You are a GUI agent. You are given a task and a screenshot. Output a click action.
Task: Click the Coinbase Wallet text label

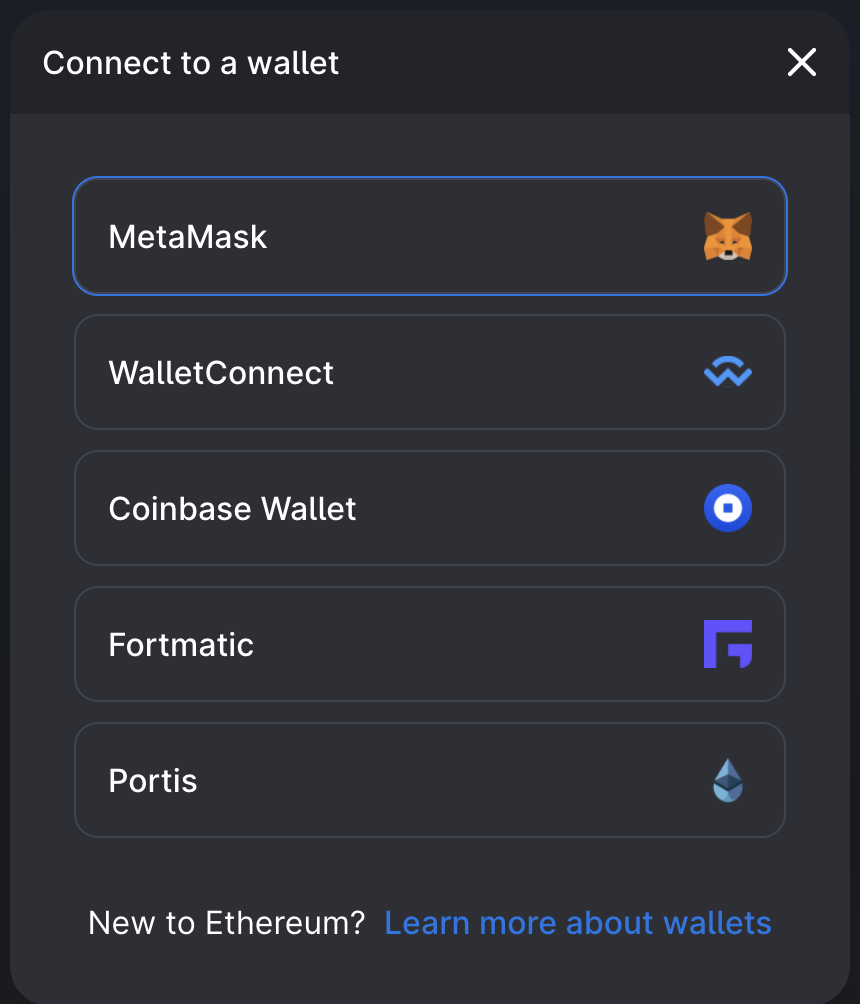click(x=232, y=509)
